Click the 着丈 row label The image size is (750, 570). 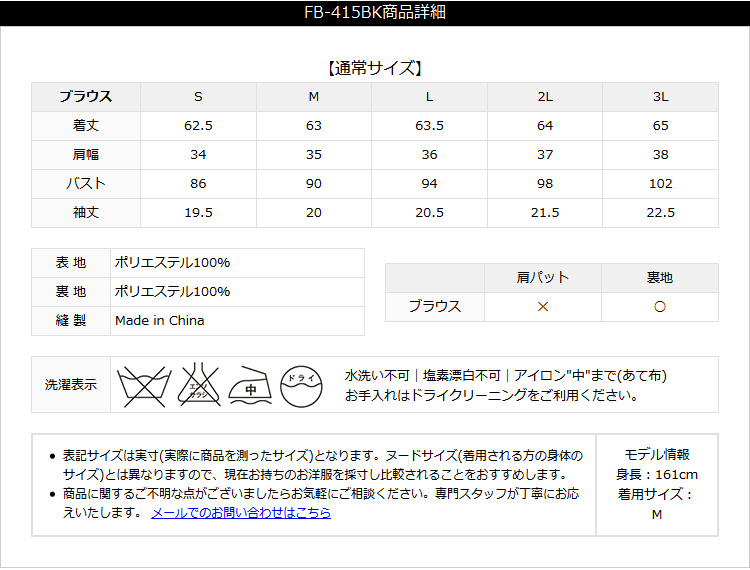(x=86, y=126)
